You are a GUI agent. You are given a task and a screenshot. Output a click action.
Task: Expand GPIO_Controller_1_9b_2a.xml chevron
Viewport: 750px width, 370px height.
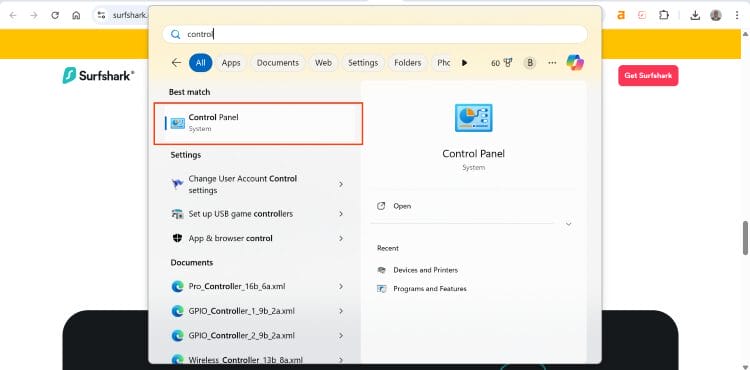click(341, 311)
